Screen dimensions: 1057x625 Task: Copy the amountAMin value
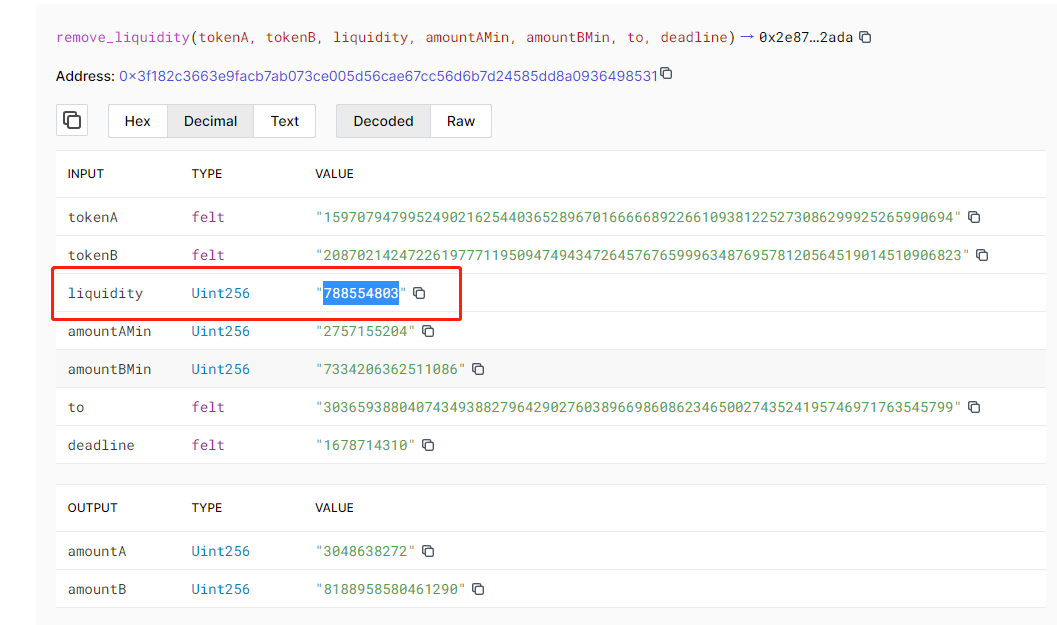(x=428, y=330)
